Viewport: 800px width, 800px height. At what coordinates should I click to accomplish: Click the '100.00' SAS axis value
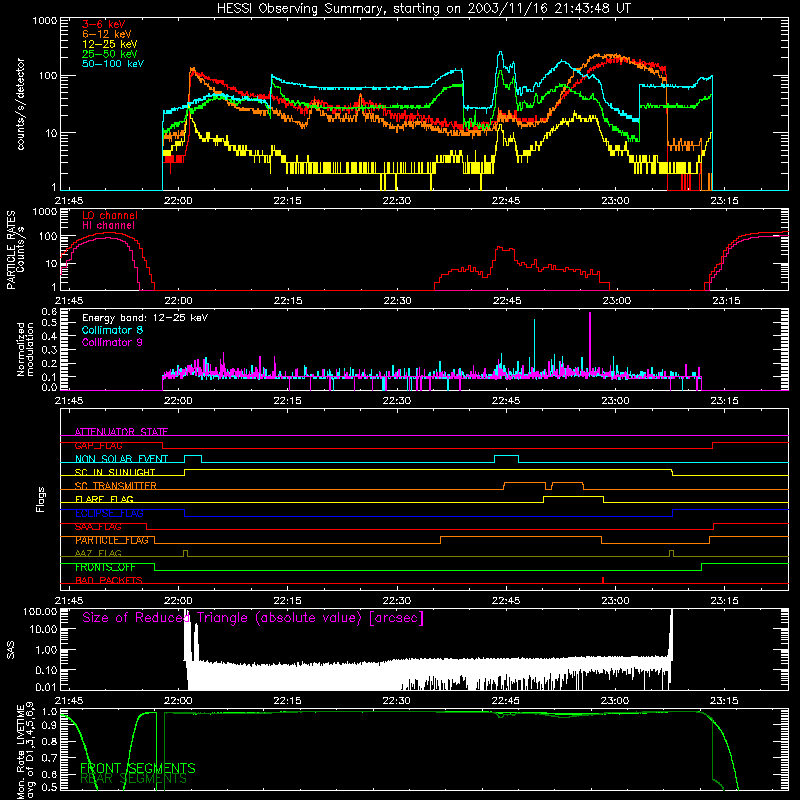(x=40, y=611)
